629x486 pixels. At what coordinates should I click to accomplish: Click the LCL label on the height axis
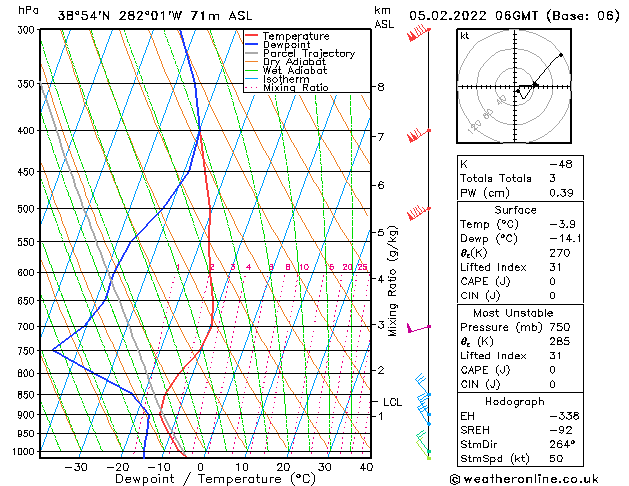[x=392, y=402]
